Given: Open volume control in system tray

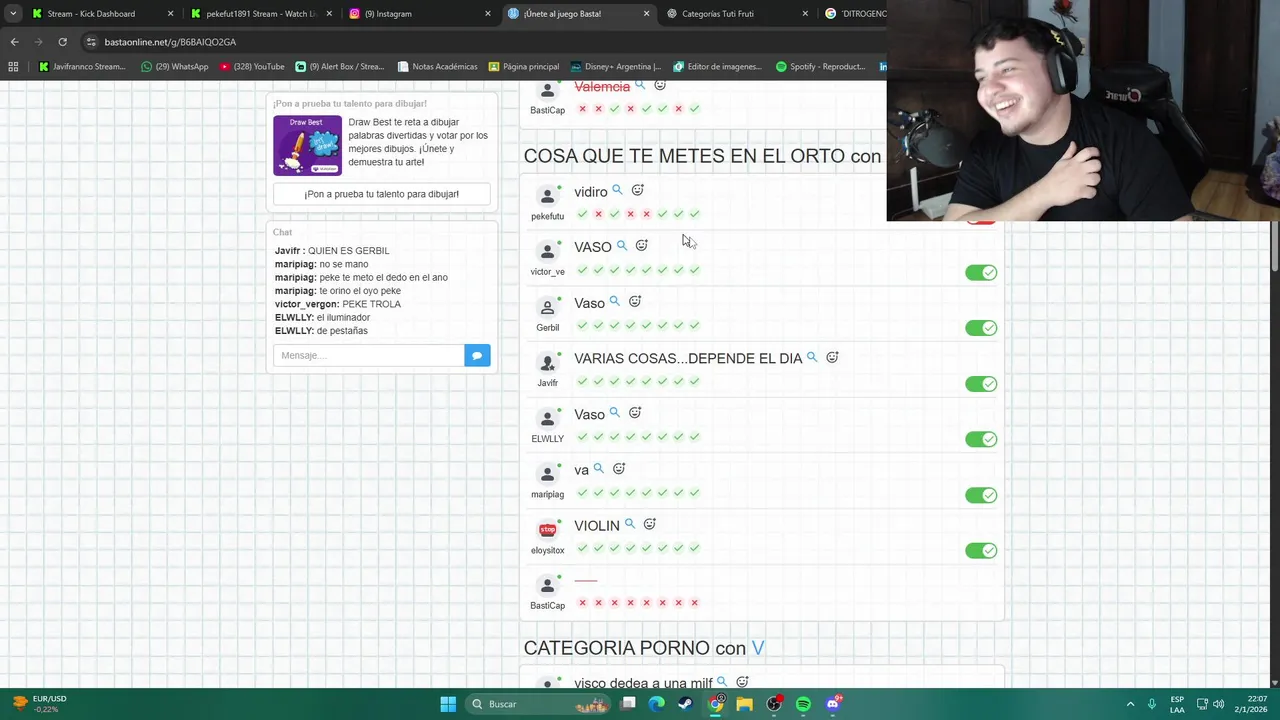Looking at the screenshot, I should point(1218,704).
